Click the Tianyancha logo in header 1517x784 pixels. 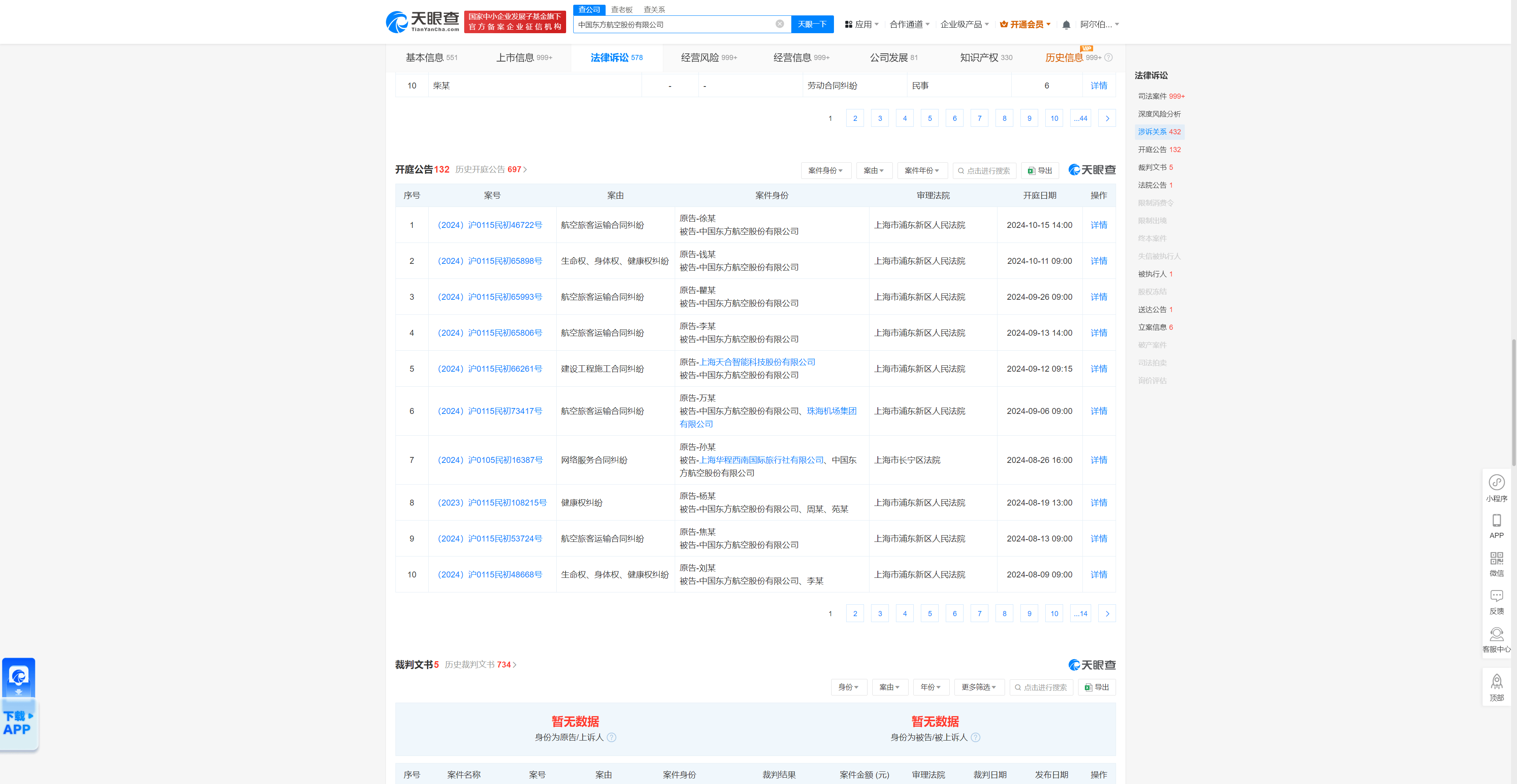(x=422, y=22)
